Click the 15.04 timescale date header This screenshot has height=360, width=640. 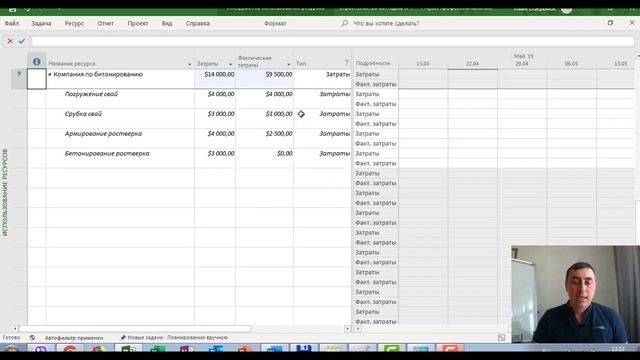(422, 64)
